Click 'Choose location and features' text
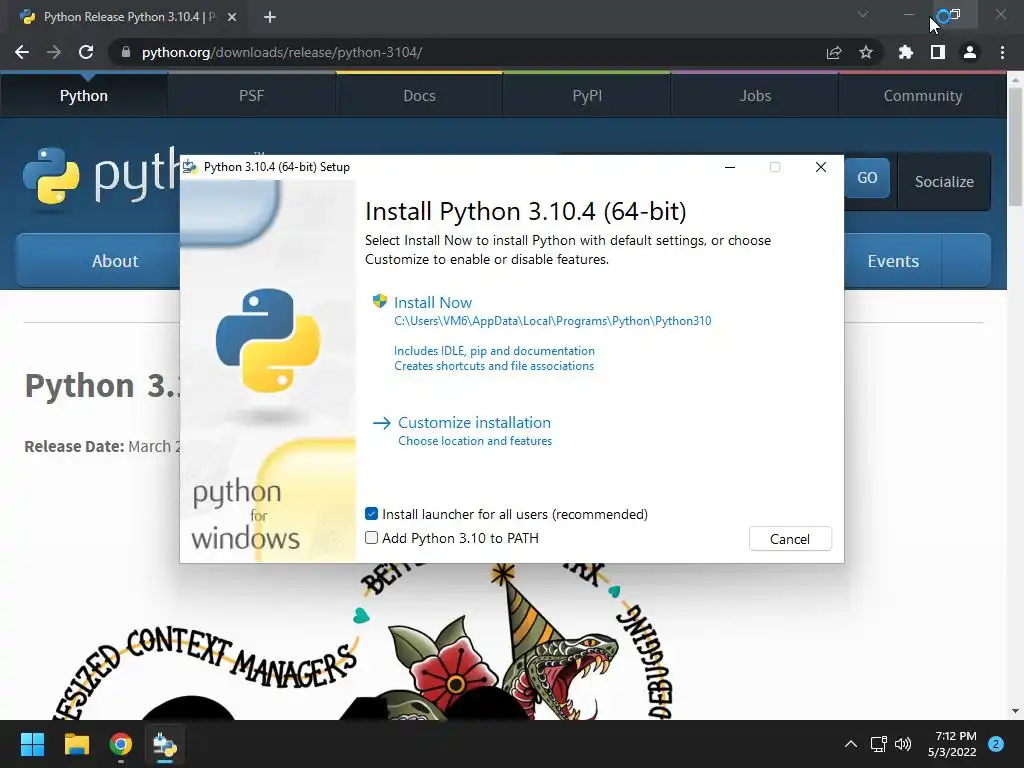 coord(475,441)
